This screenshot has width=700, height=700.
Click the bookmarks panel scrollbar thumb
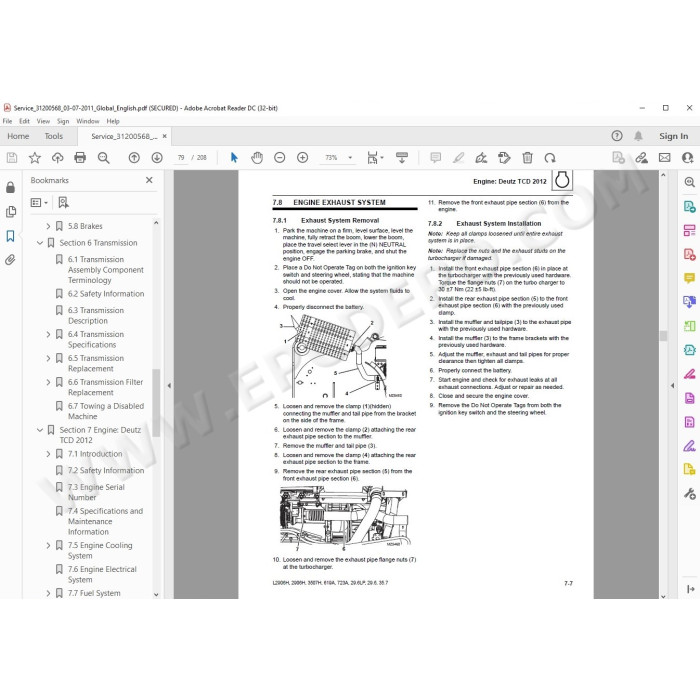tap(156, 403)
